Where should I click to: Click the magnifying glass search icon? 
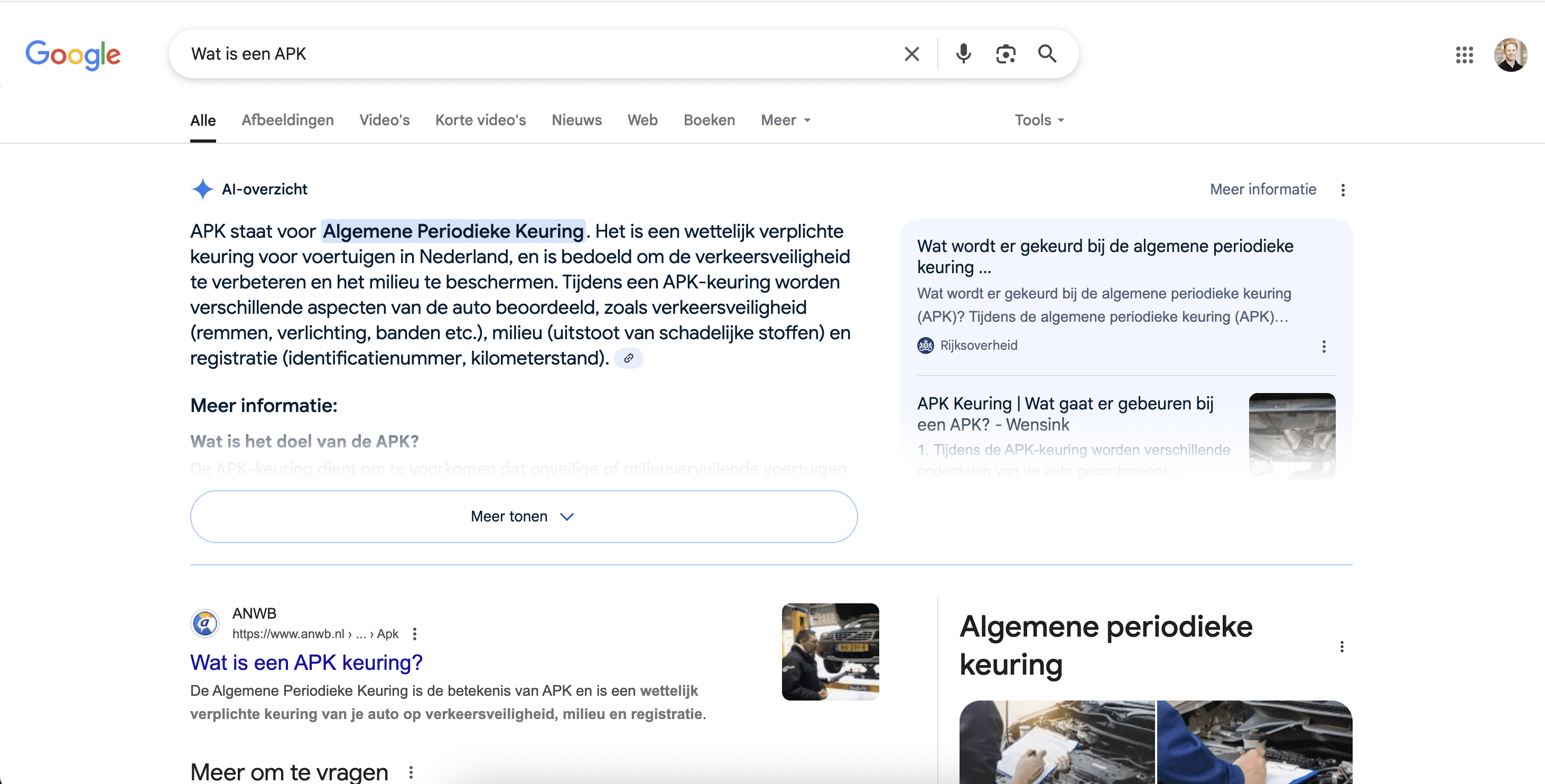(1047, 54)
